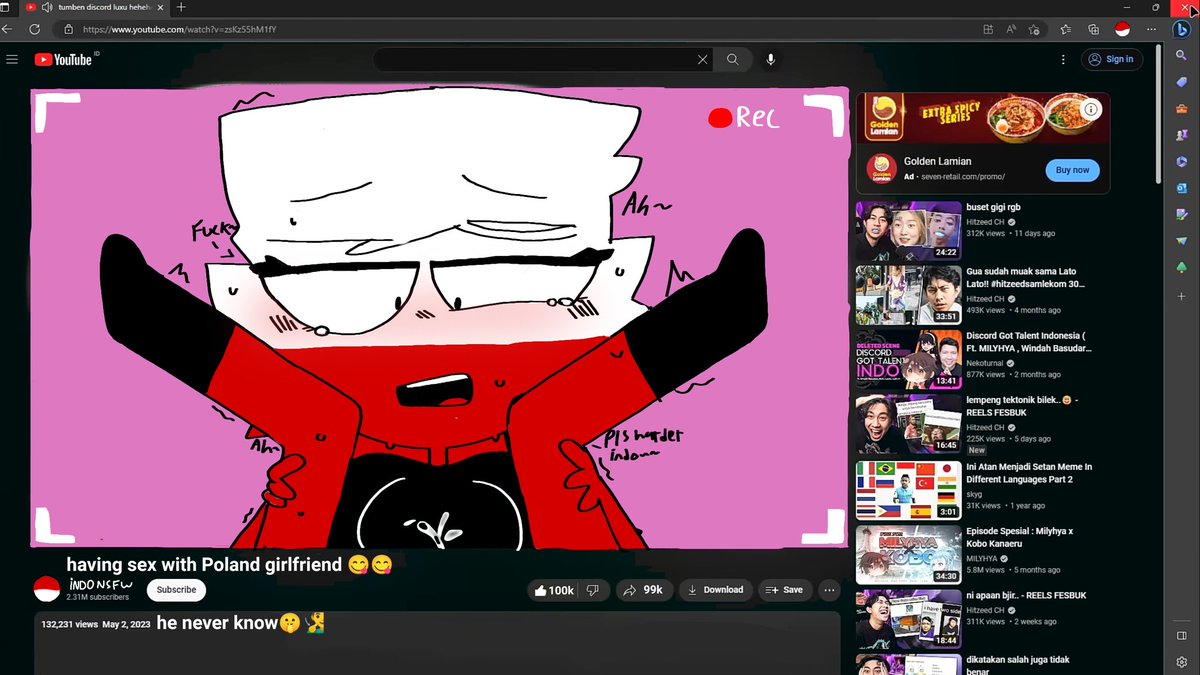Open Edge sidebar Games chess icon
The height and width of the screenshot is (675, 1200).
1181,134
